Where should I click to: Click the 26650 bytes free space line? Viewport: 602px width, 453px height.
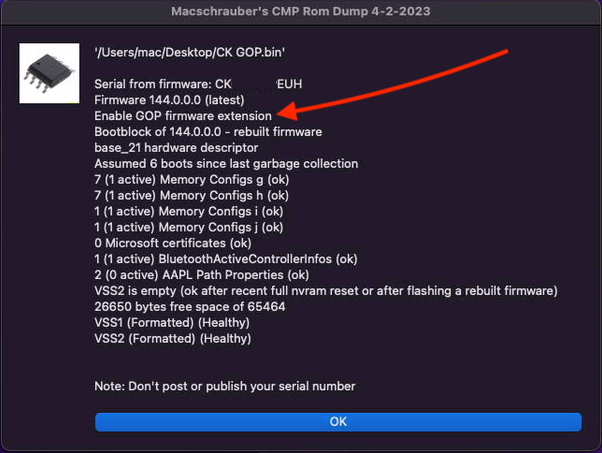190,307
